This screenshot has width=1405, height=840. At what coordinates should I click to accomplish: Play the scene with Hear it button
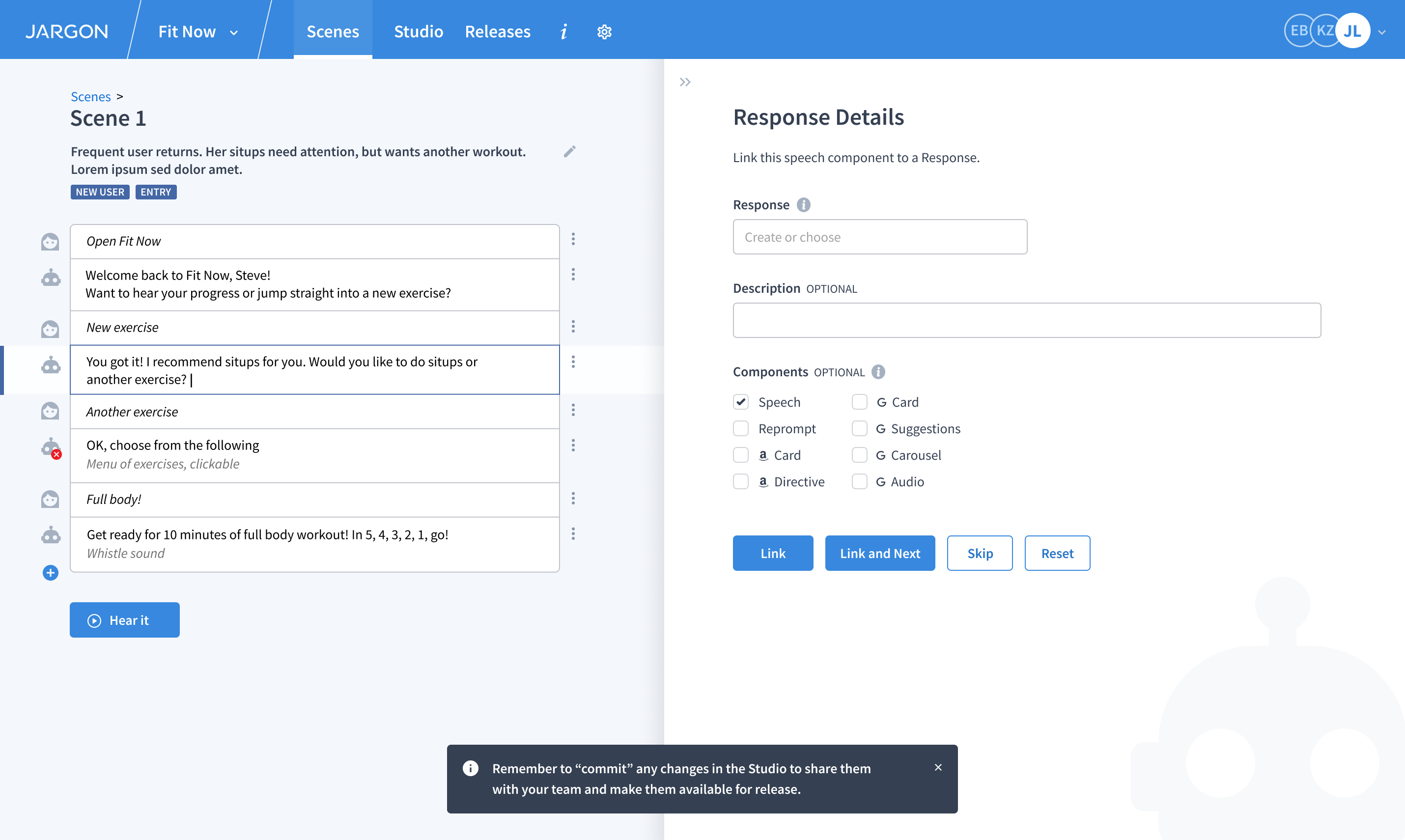pyautogui.click(x=125, y=620)
